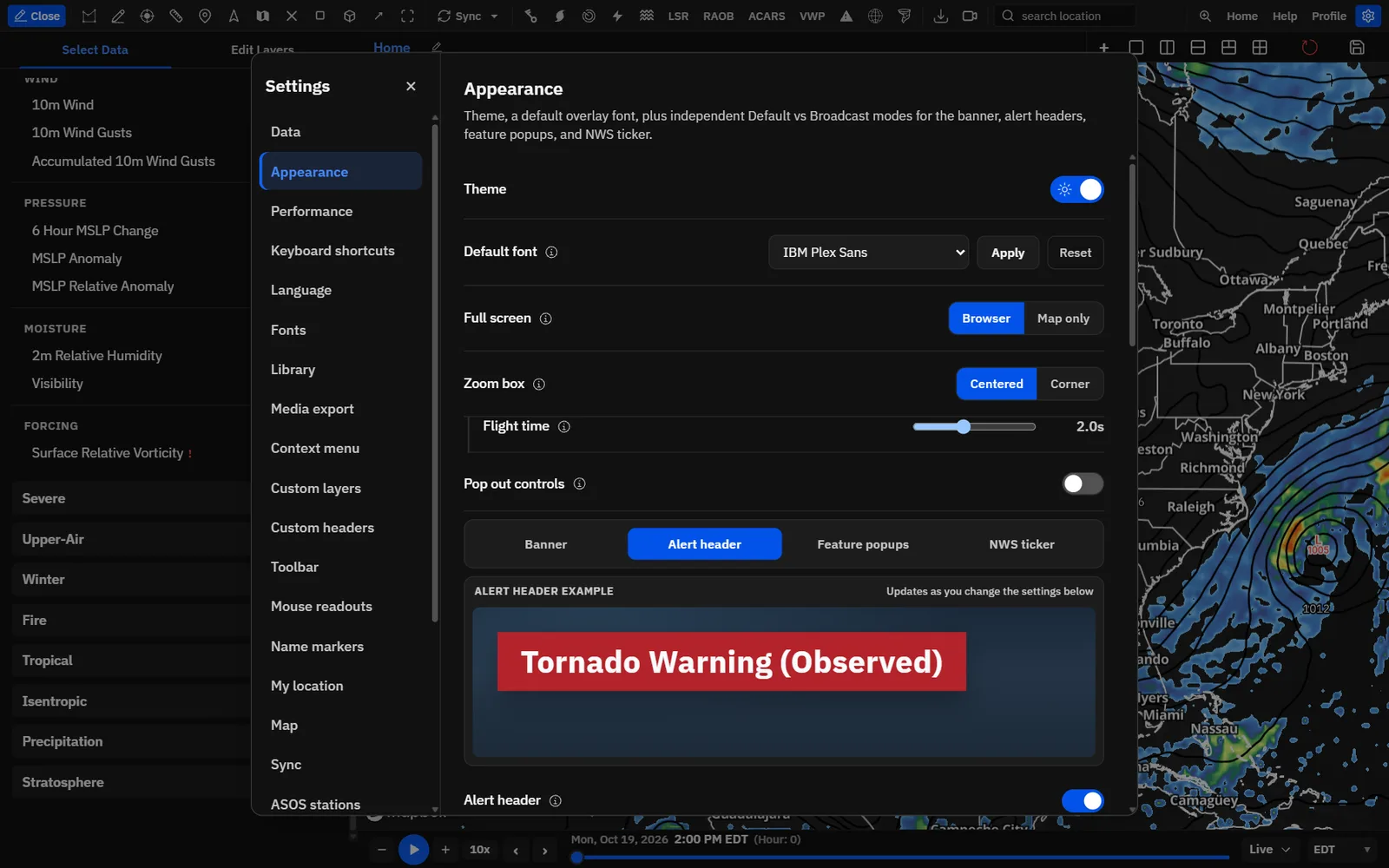
Task: Select the two-column split layout icon
Action: point(1167,48)
